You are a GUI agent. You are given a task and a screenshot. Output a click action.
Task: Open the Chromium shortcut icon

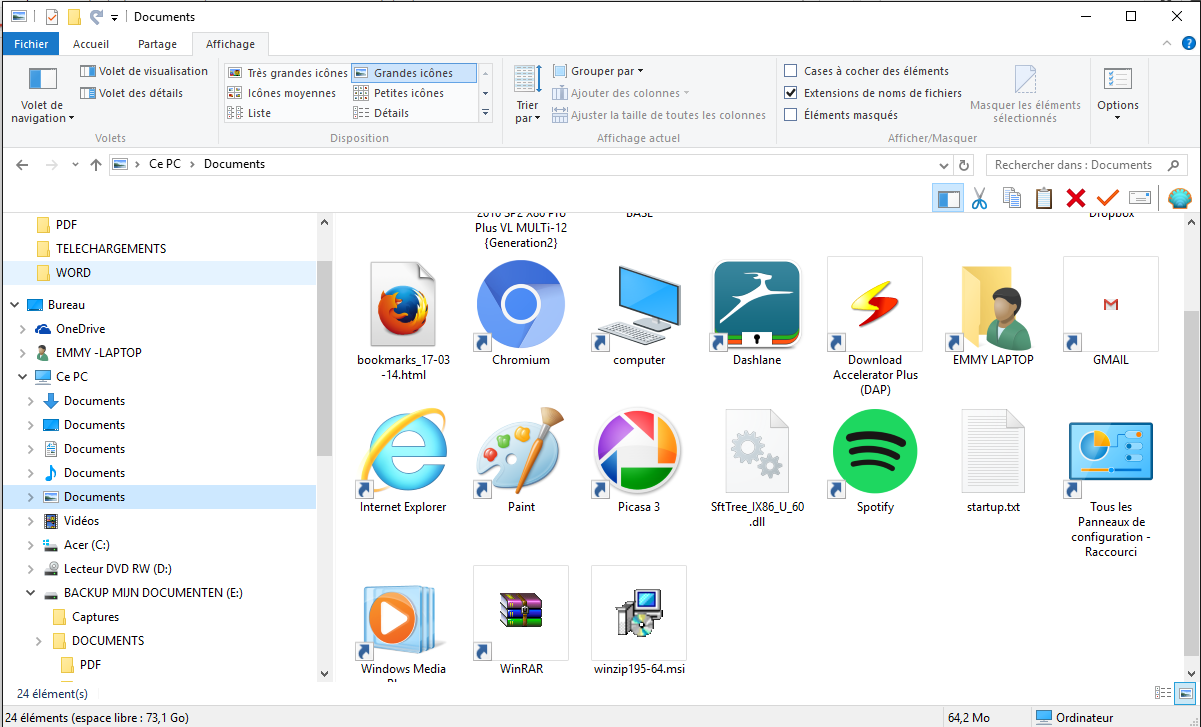coord(521,304)
